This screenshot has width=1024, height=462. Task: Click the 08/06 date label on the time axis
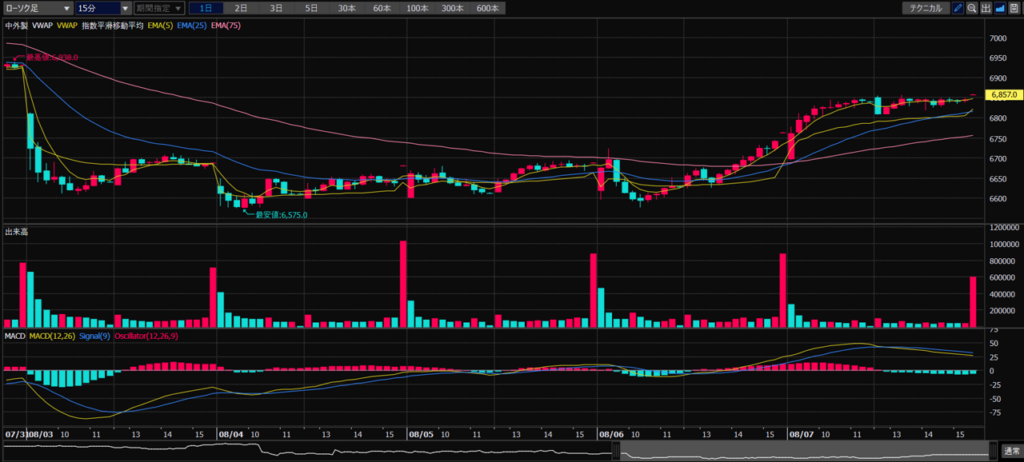[611, 434]
